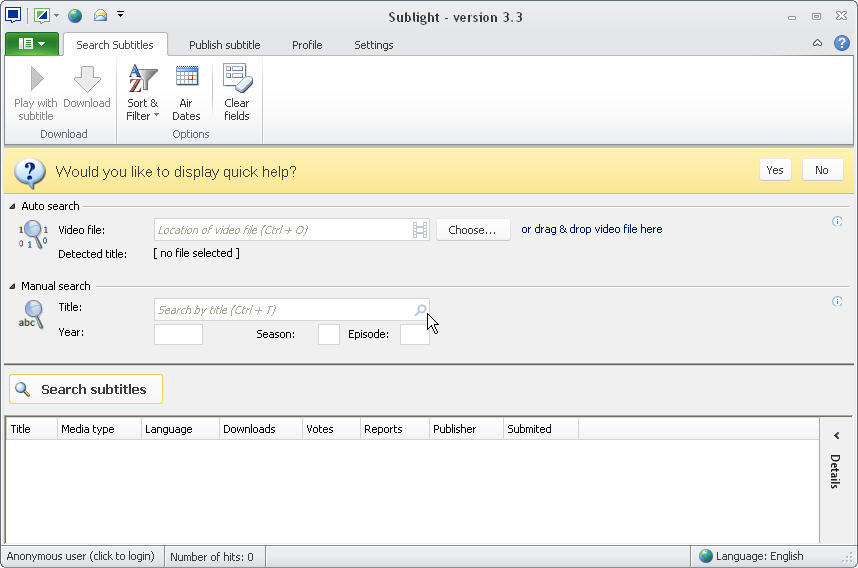Open the green application menu button
The image size is (858, 568).
[x=32, y=44]
